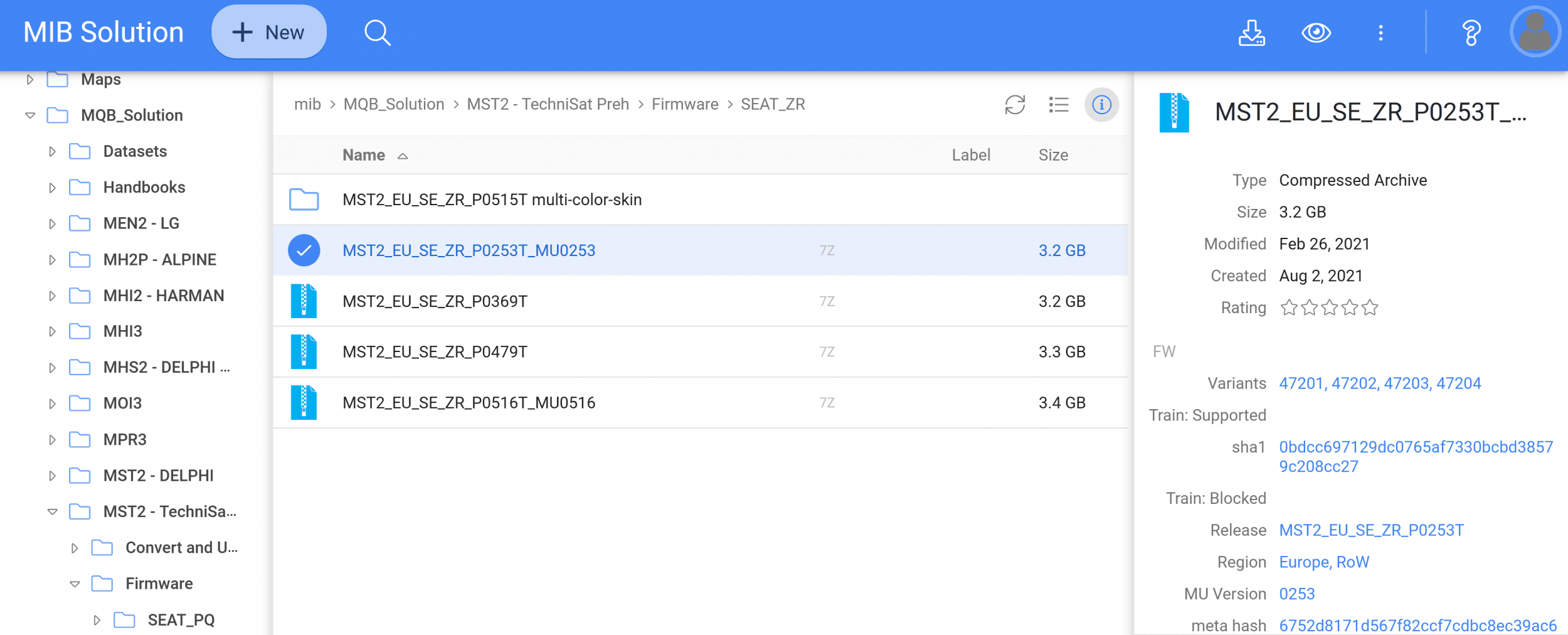This screenshot has width=1568, height=635.
Task: Collapse the MQB_Solution folder tree
Action: point(30,115)
